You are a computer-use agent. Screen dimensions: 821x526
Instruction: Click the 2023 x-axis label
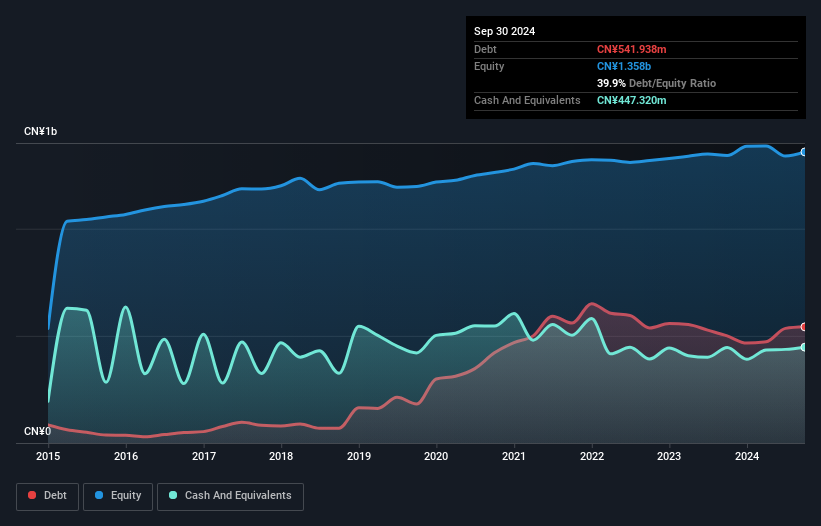(669, 456)
